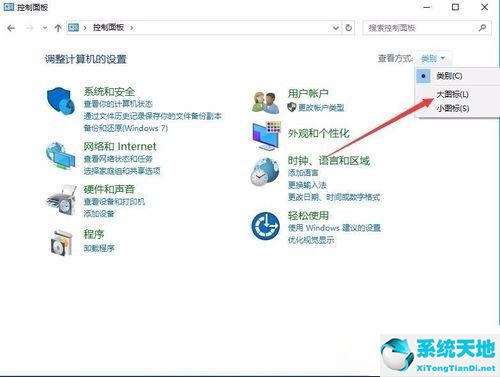Click the breadcrumb chevron before 控制面板
Viewport: 500px width, 377px height.
click(x=85, y=28)
